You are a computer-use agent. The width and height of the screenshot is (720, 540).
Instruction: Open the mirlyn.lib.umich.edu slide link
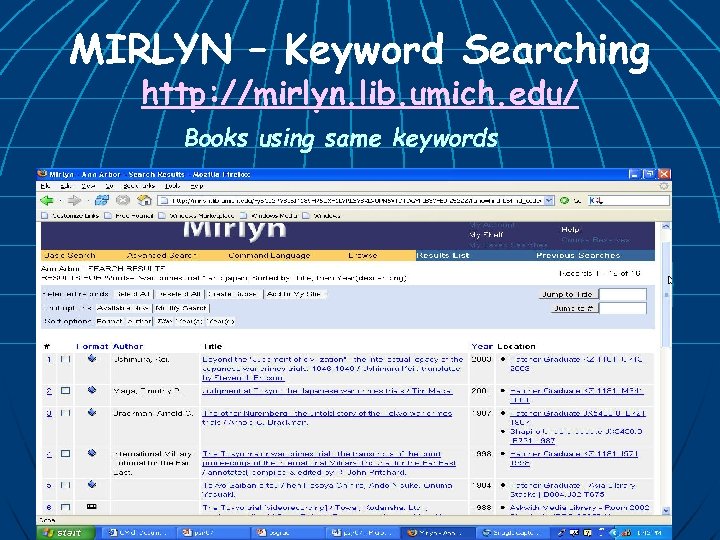click(360, 94)
